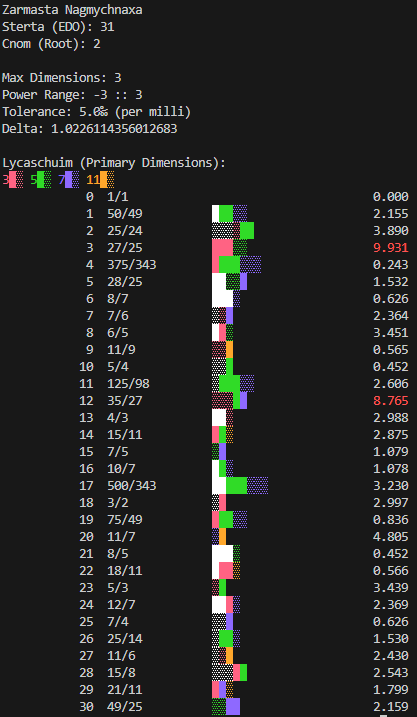Select the "Tolerance: 5.0‰ (per milli)" line

pos(96,112)
